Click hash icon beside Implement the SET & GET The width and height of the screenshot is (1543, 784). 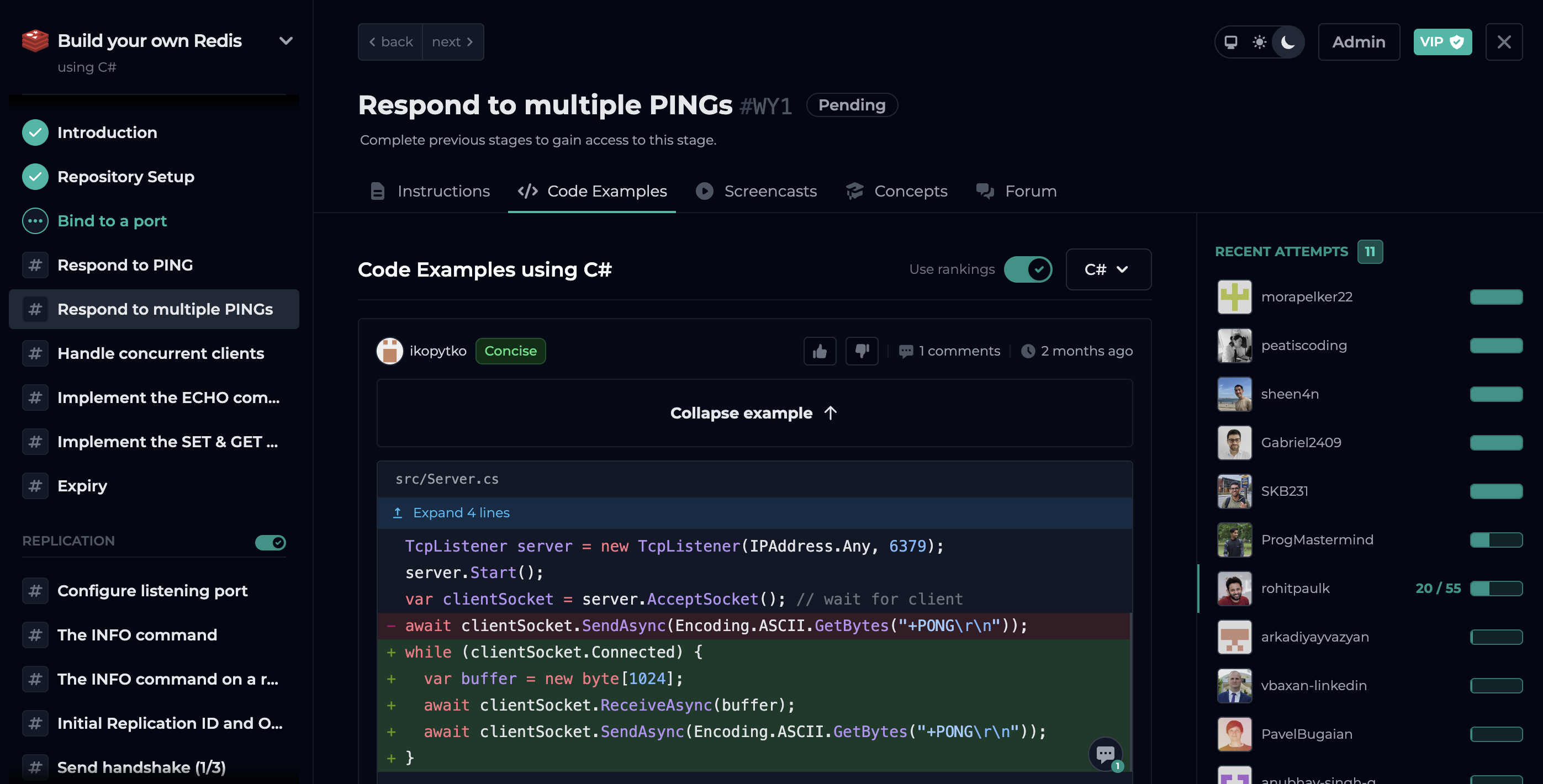click(x=35, y=442)
